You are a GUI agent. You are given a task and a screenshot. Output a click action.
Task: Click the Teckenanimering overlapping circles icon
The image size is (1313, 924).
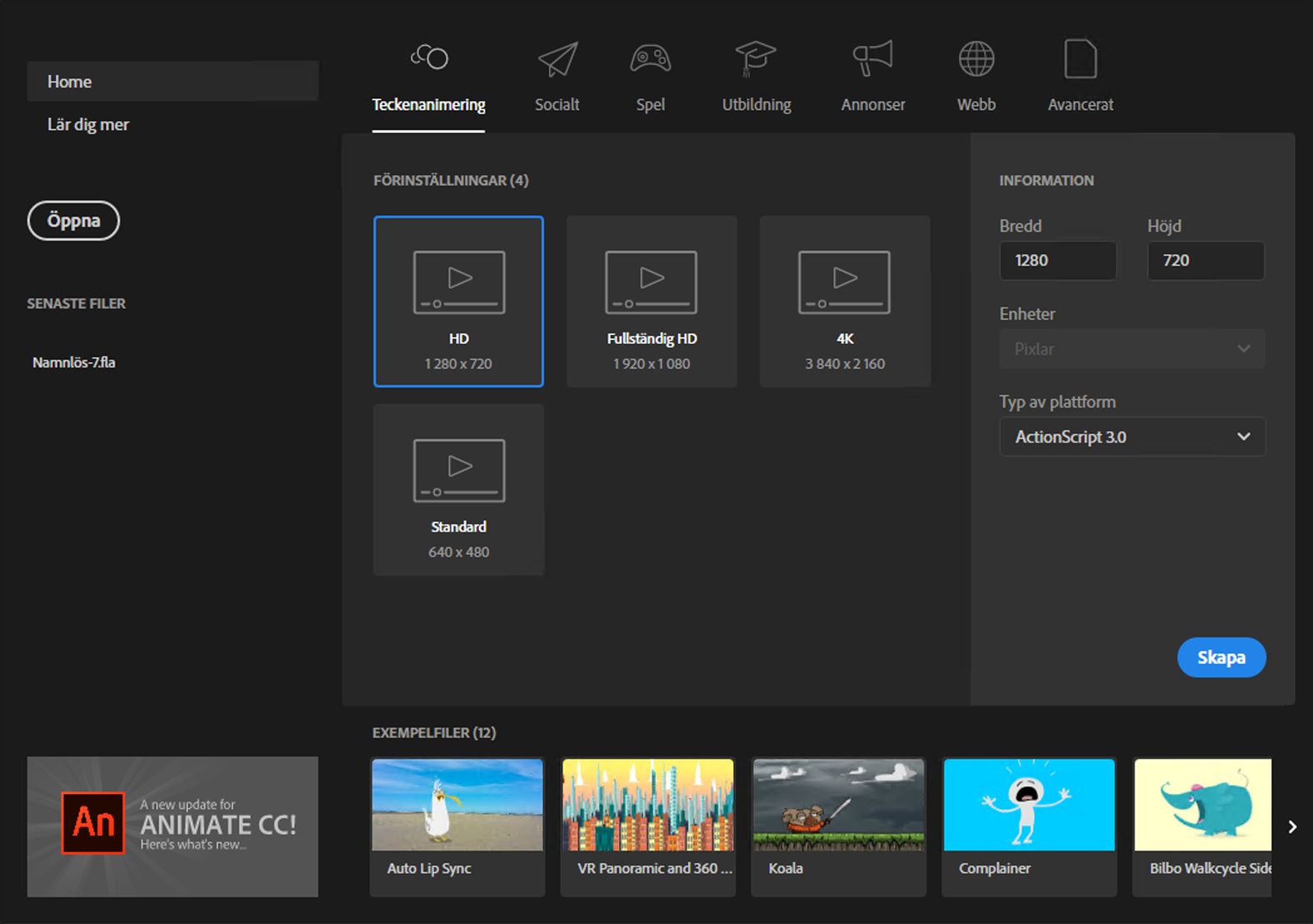click(429, 57)
